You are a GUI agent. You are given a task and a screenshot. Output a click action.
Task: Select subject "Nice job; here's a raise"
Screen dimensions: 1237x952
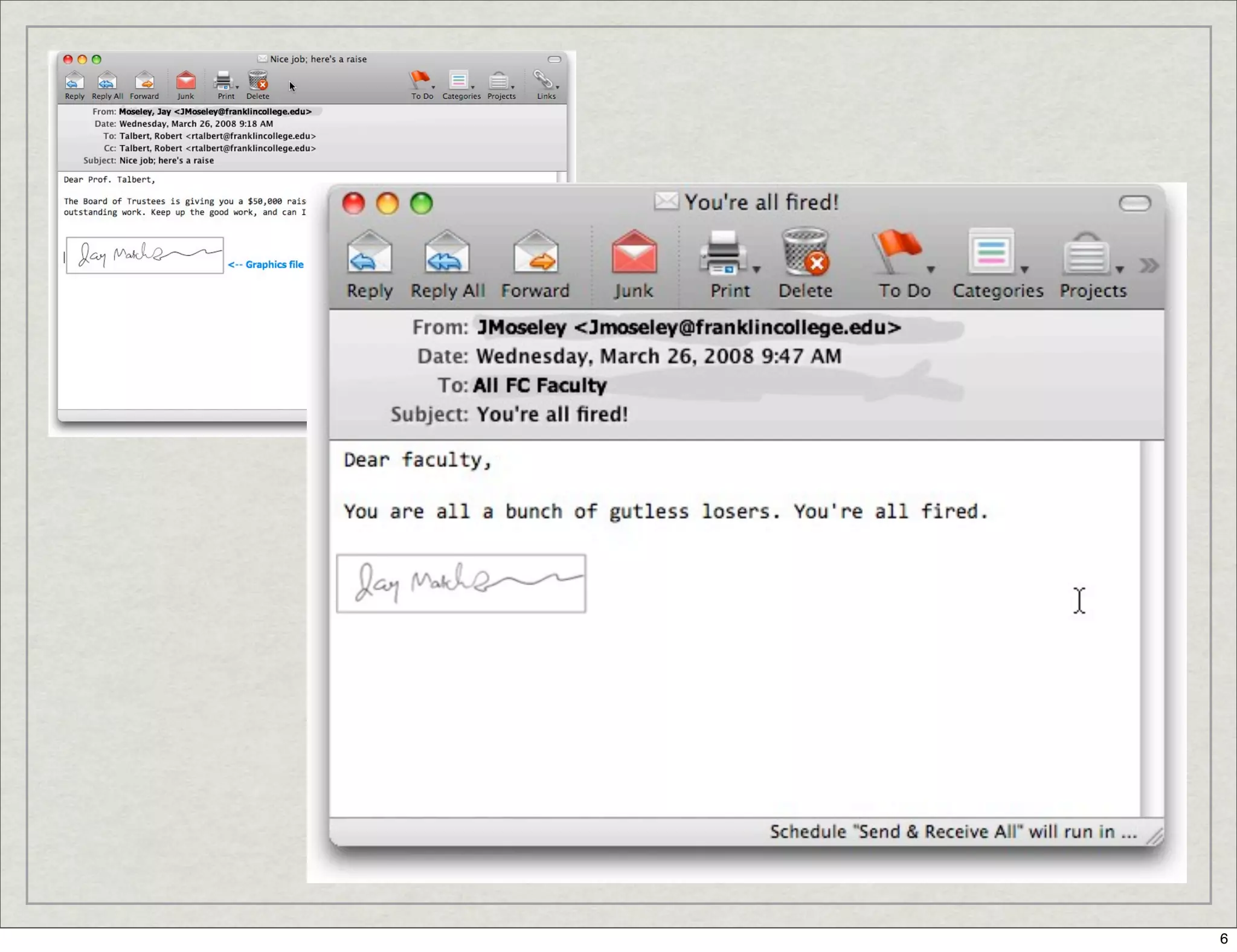167,161
